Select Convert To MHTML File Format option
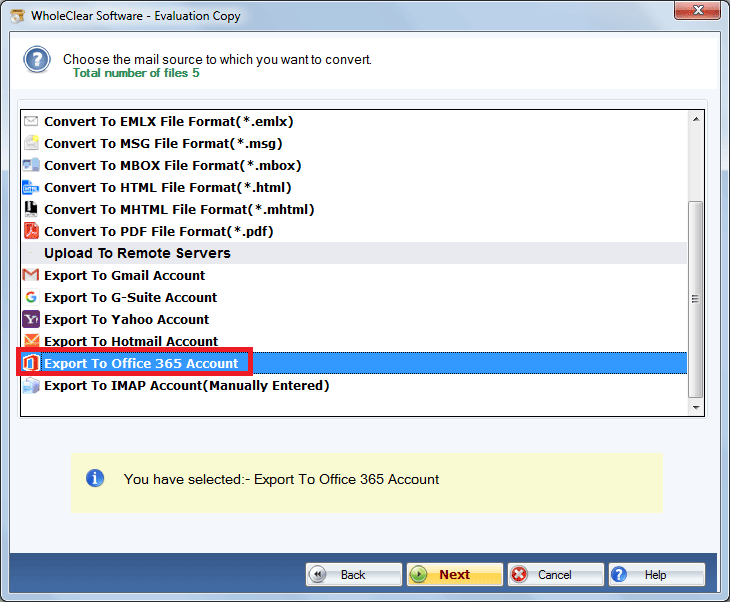 pyautogui.click(x=179, y=209)
